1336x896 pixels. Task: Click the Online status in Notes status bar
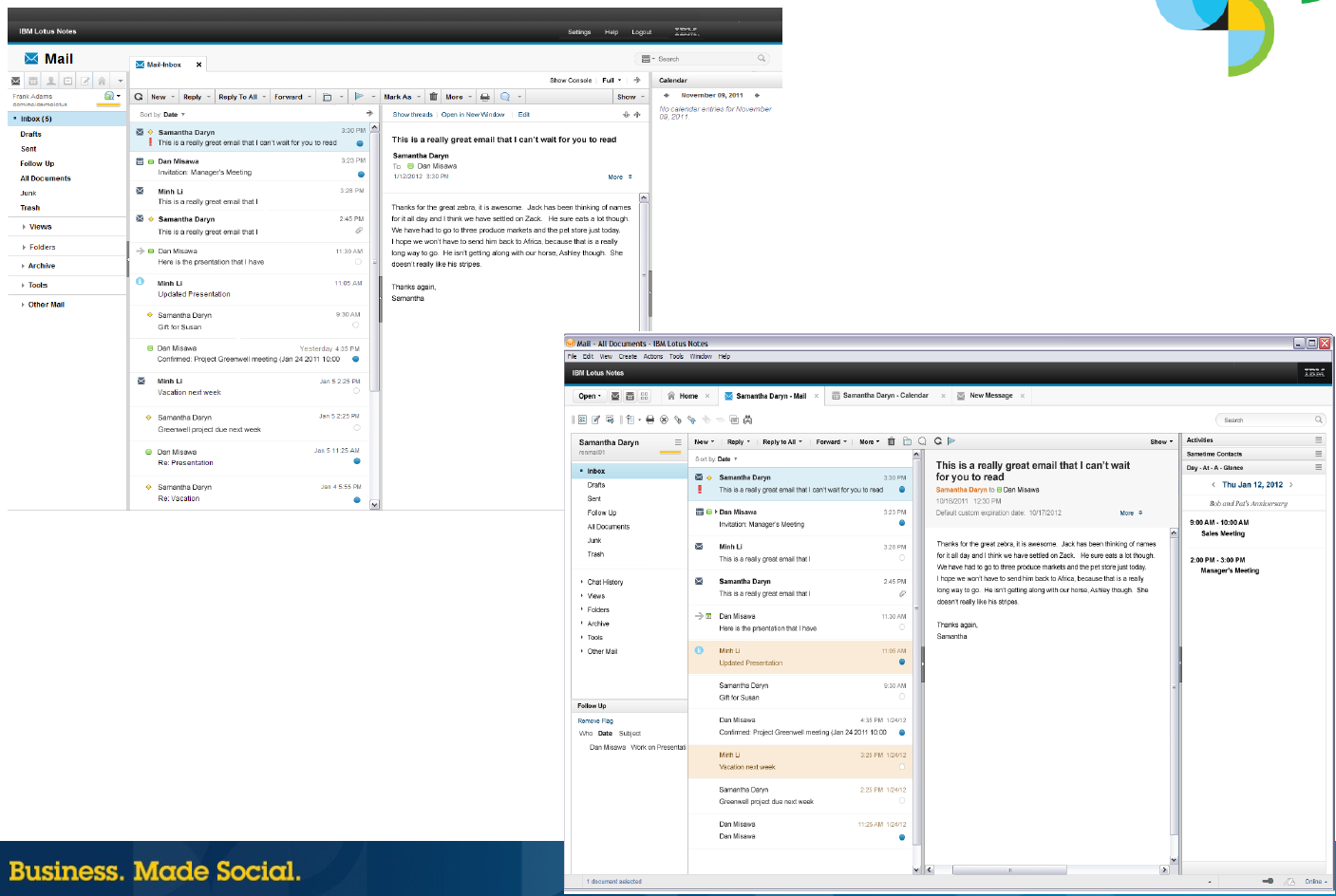tap(1316, 882)
